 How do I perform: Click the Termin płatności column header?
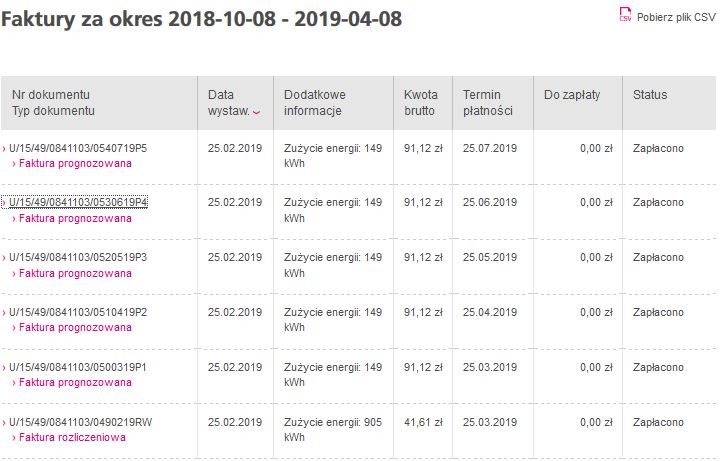tap(488, 102)
